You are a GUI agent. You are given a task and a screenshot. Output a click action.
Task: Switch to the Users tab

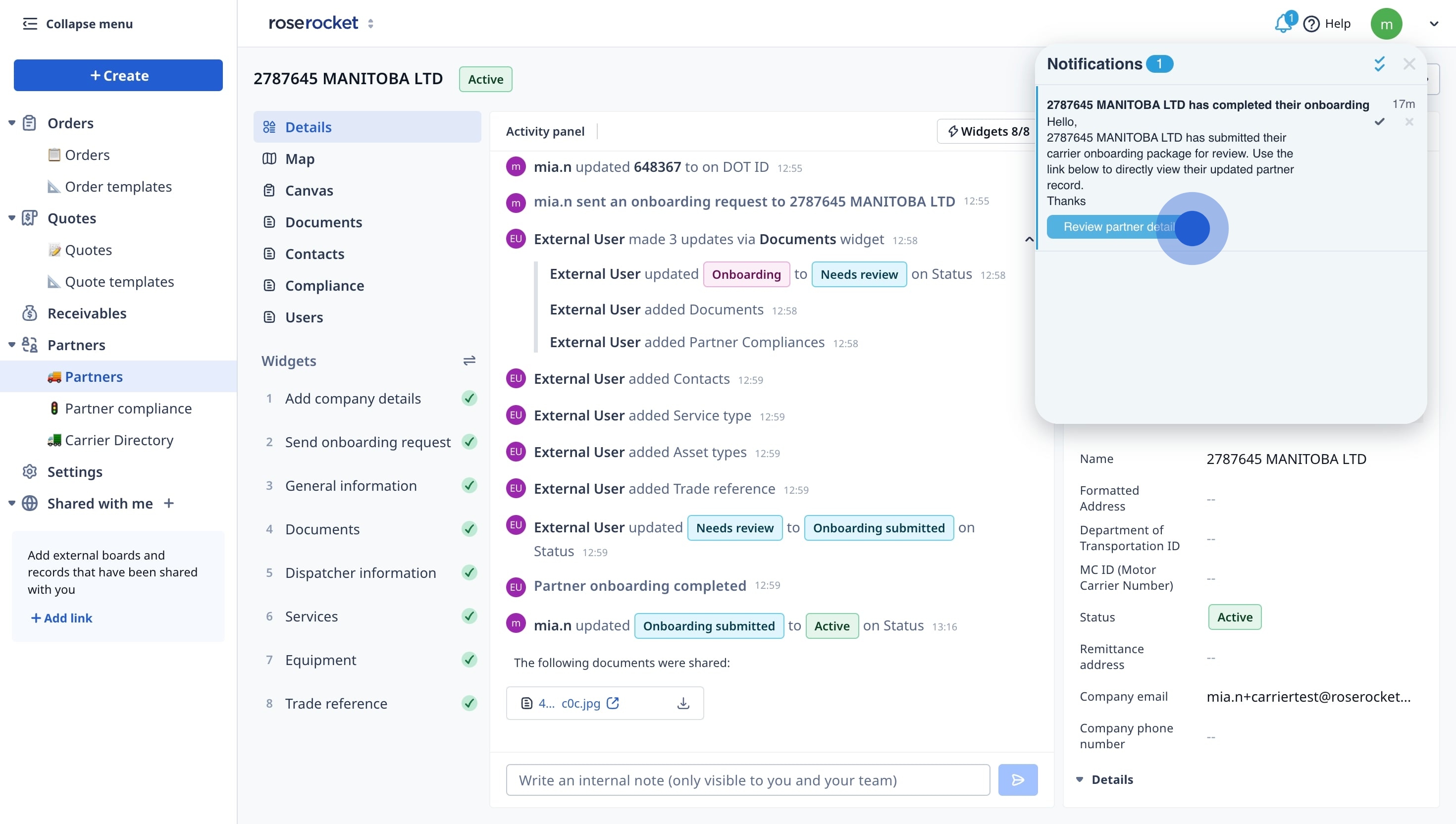point(367,317)
